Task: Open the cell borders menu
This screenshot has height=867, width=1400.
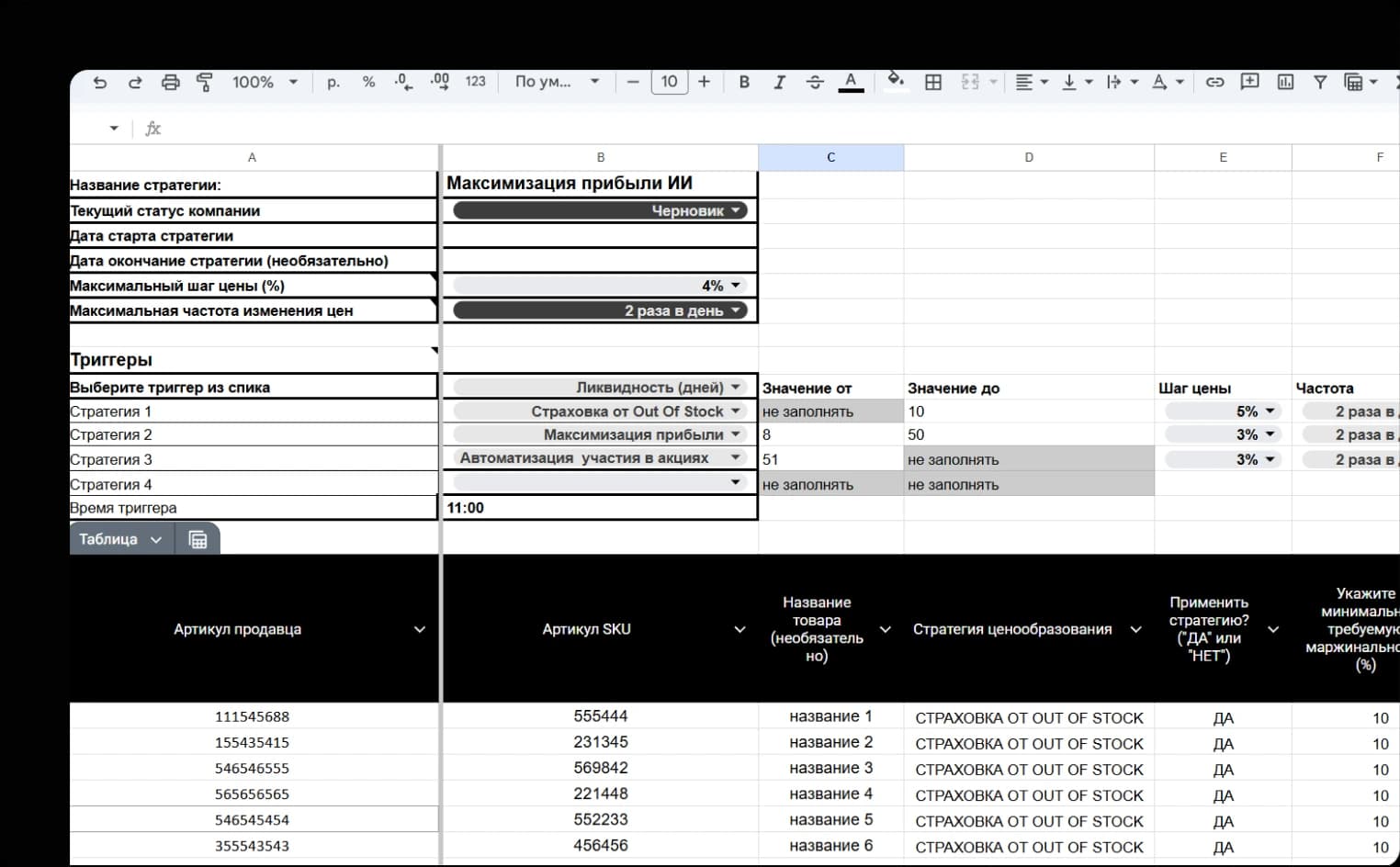Action: [933, 82]
